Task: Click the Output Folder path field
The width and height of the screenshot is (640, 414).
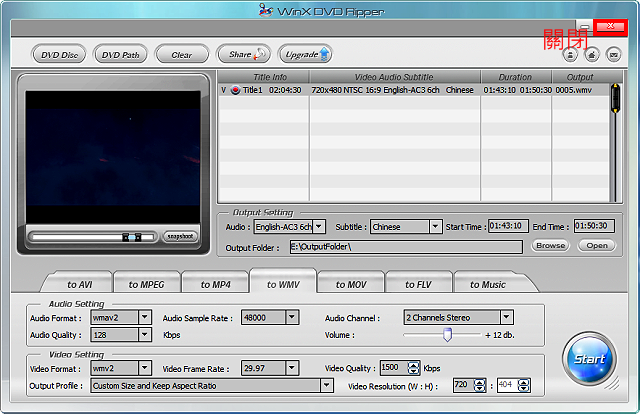Action: pyautogui.click(x=406, y=247)
